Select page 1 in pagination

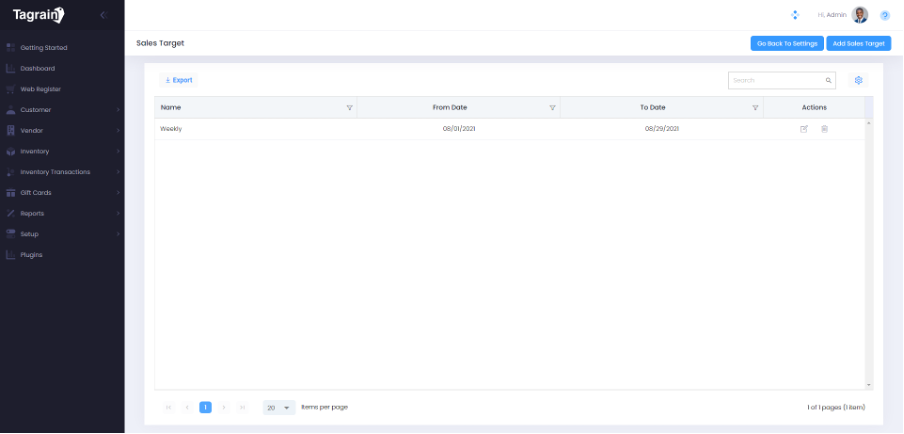click(205, 407)
